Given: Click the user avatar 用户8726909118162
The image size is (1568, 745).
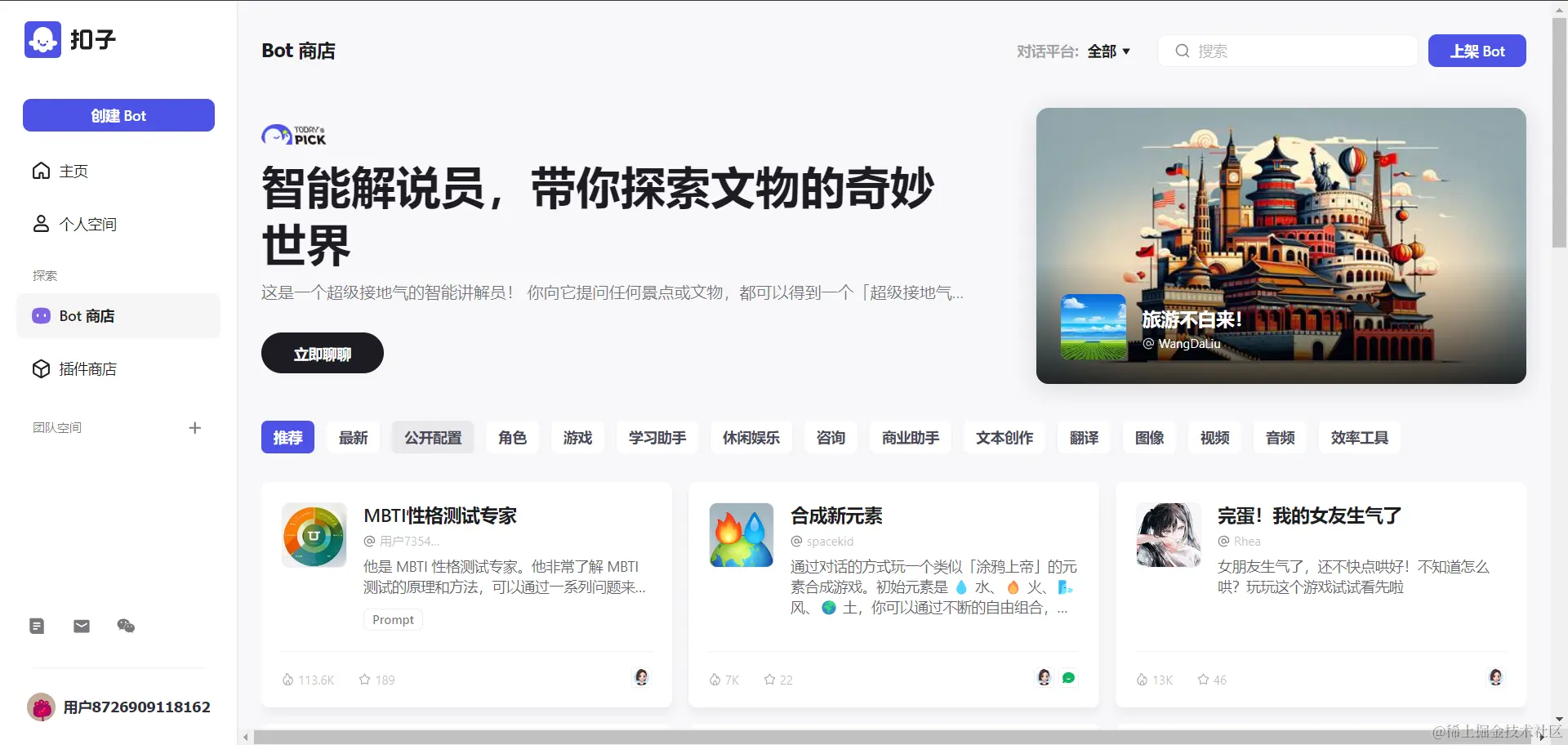Looking at the screenshot, I should tap(41, 707).
